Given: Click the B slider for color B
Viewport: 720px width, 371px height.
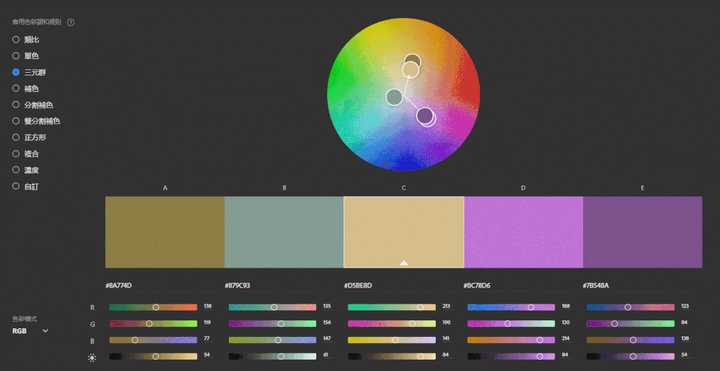Looking at the screenshot, I should point(272,340).
